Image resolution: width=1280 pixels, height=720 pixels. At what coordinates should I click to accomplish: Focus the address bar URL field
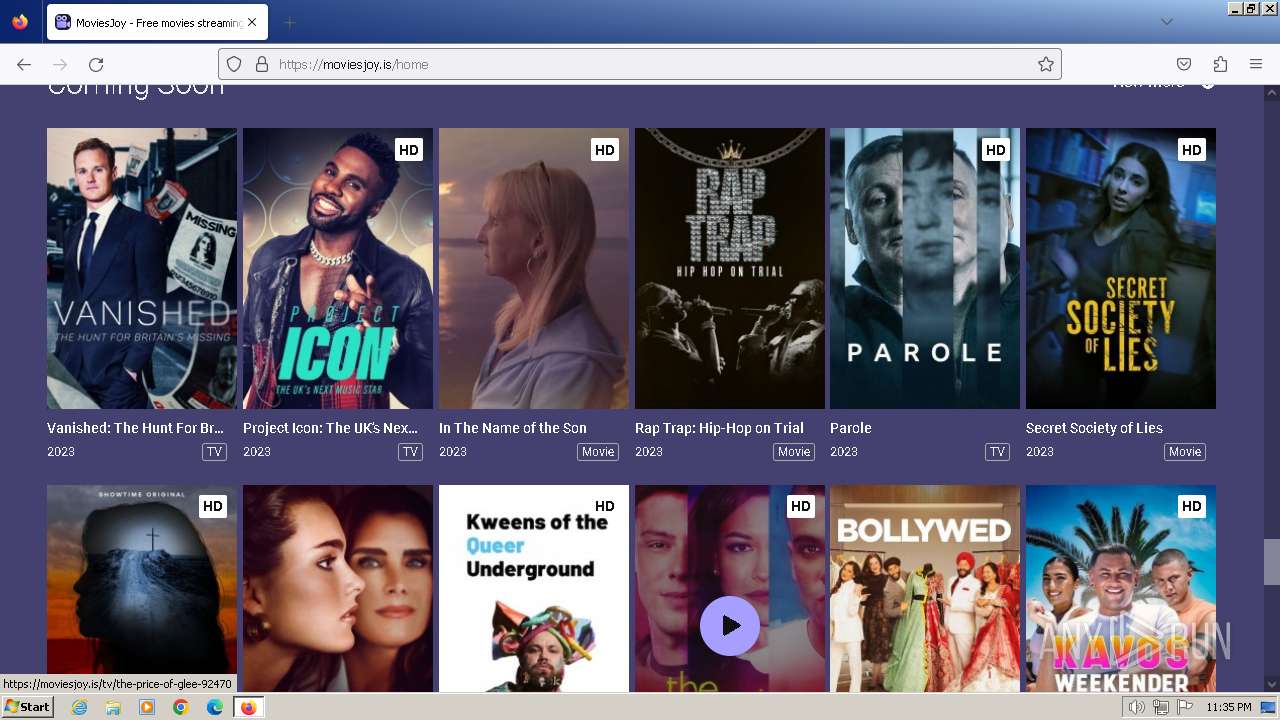tap(640, 64)
